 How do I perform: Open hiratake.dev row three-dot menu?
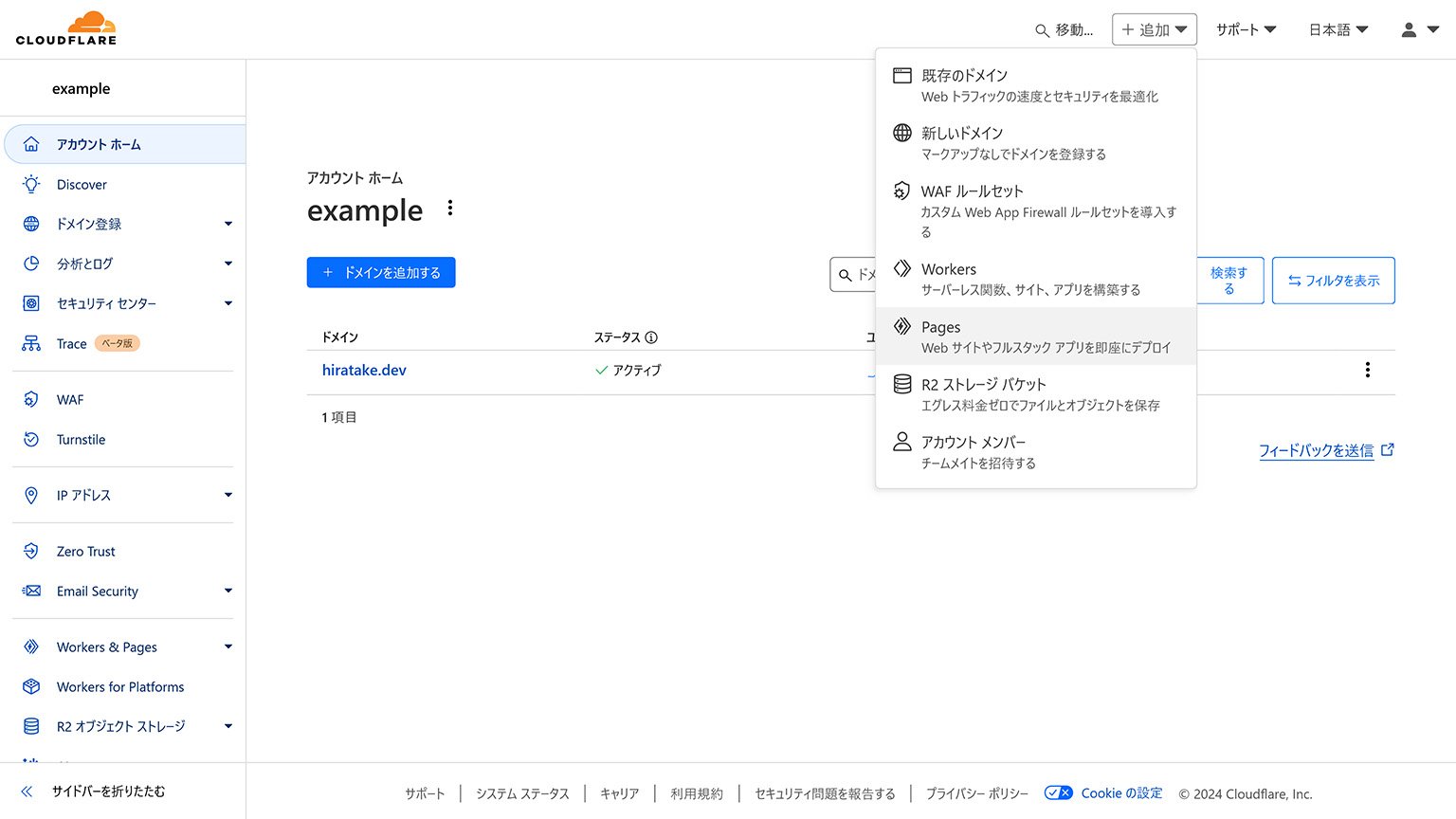pos(1367,370)
